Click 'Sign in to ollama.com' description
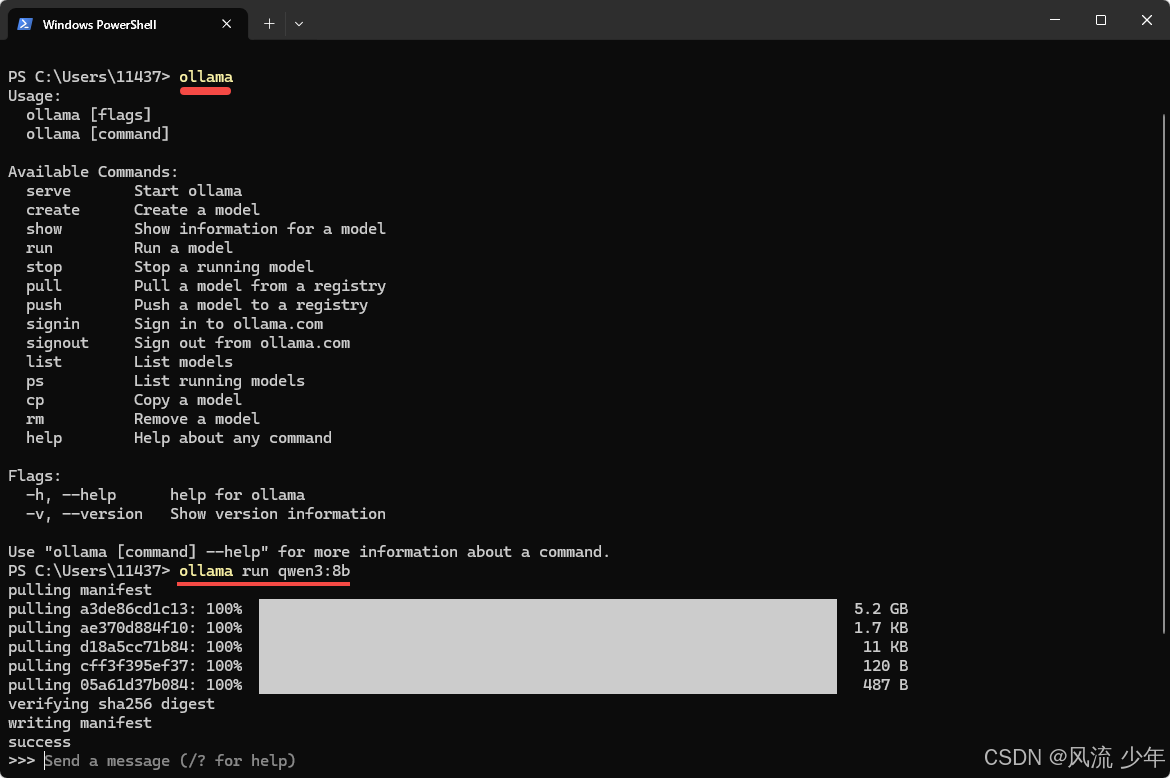 [228, 324]
